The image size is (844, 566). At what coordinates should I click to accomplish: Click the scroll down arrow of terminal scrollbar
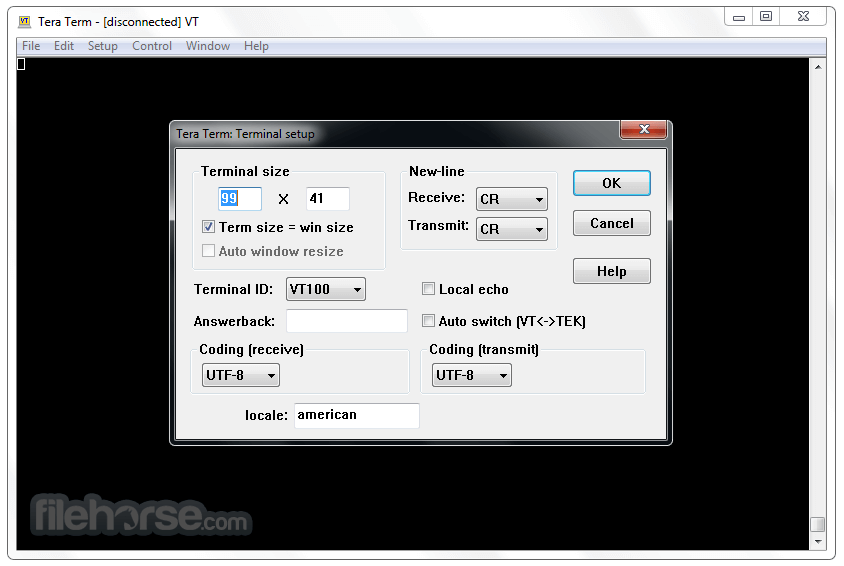click(x=818, y=542)
